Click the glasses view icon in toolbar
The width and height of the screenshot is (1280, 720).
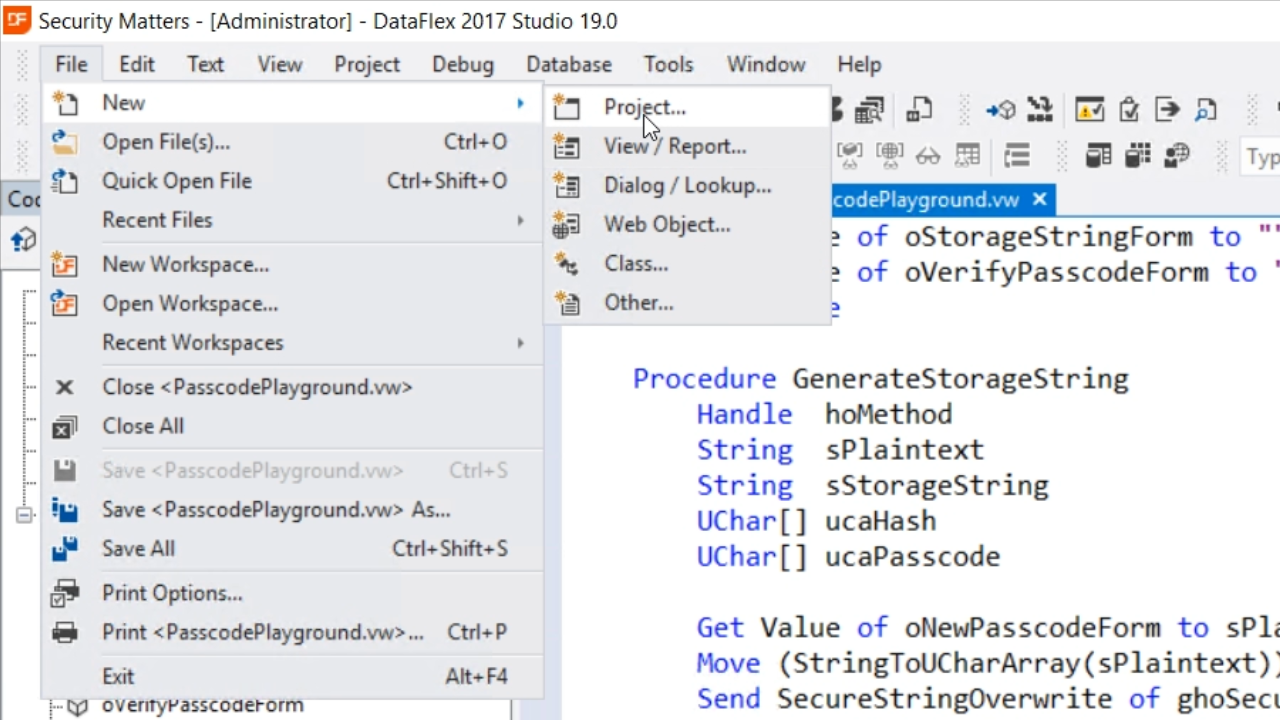[x=928, y=155]
